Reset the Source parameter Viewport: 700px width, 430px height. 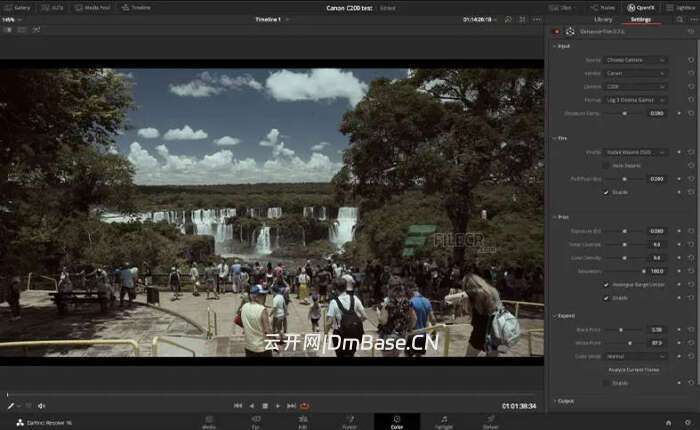click(691, 60)
